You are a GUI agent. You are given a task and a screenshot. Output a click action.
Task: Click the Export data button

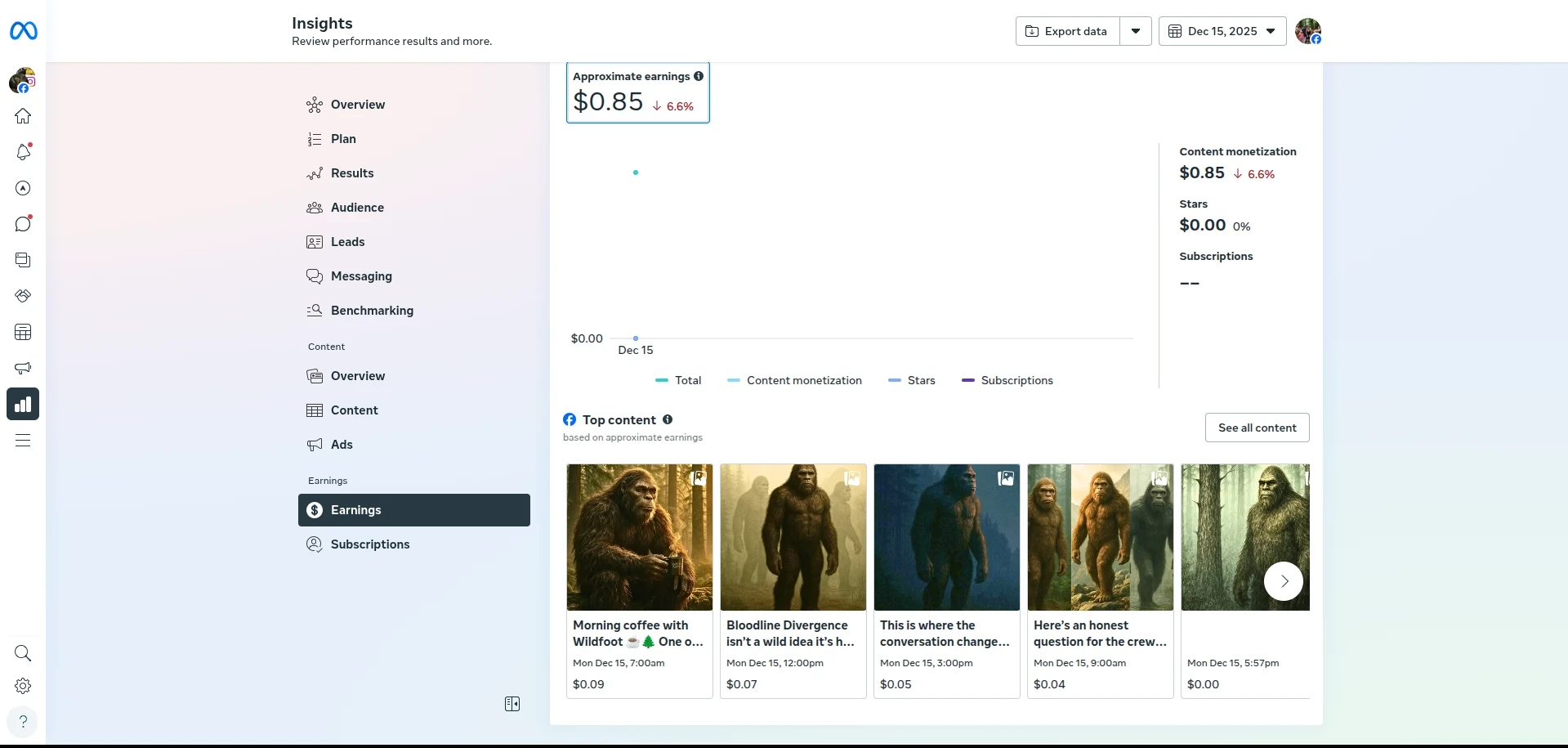[x=1067, y=31]
